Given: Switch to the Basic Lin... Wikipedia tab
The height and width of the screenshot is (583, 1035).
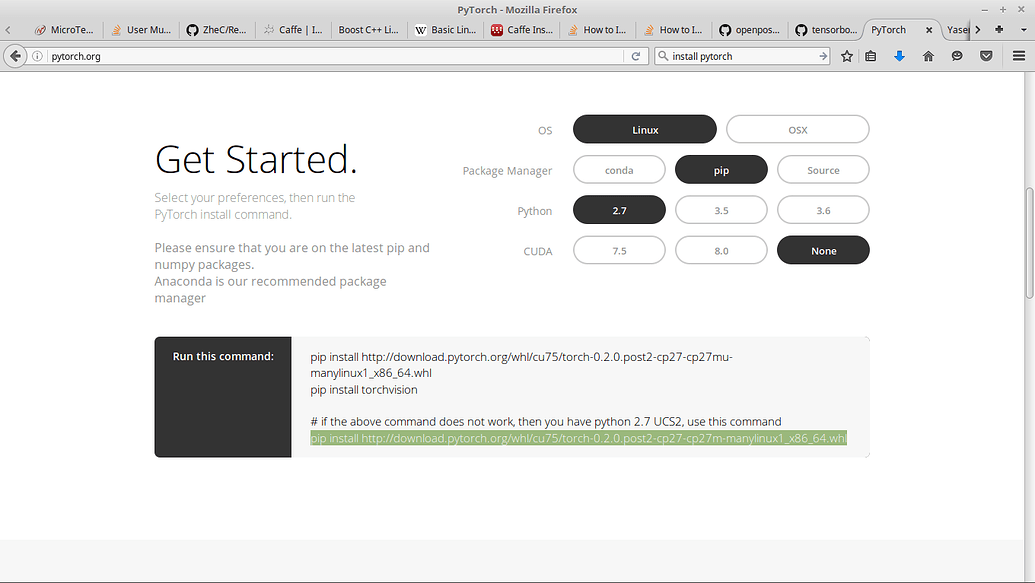Looking at the screenshot, I should coord(445,30).
